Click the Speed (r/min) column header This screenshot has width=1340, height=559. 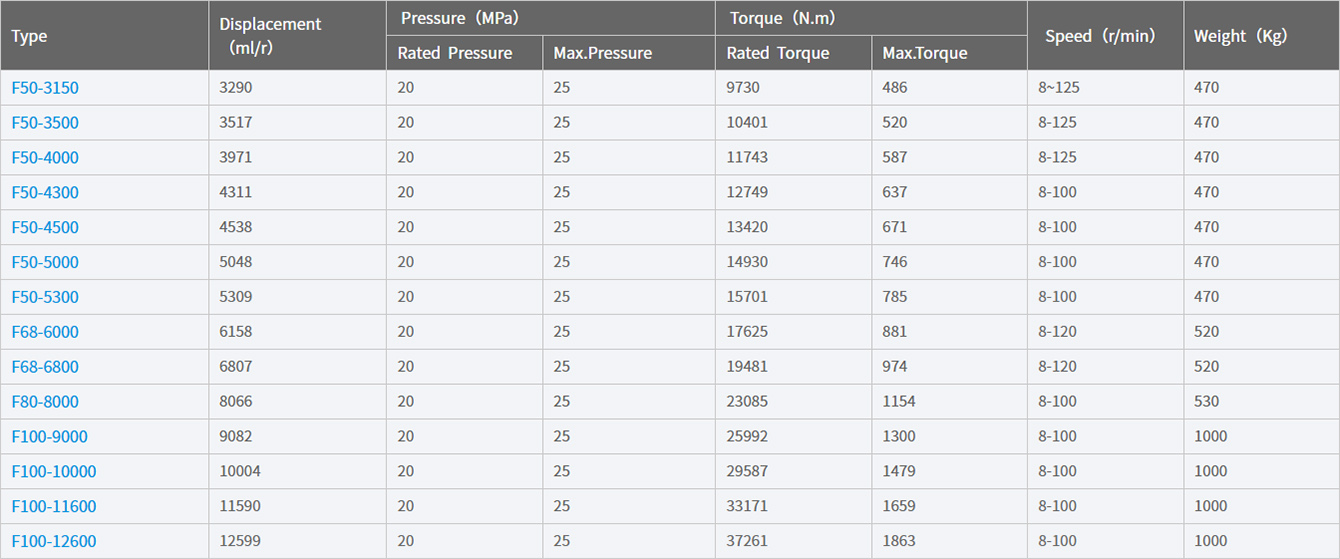pos(1100,36)
